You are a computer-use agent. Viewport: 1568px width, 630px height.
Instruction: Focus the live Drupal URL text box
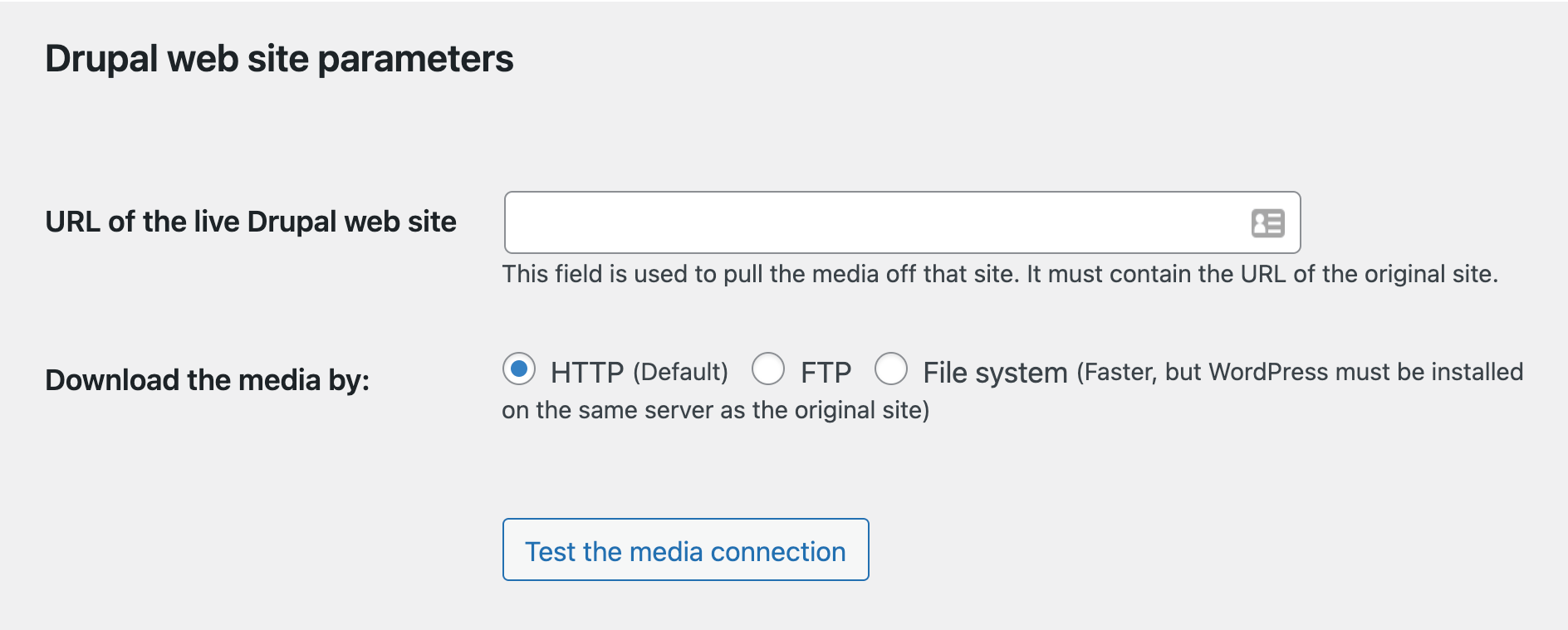click(x=902, y=222)
